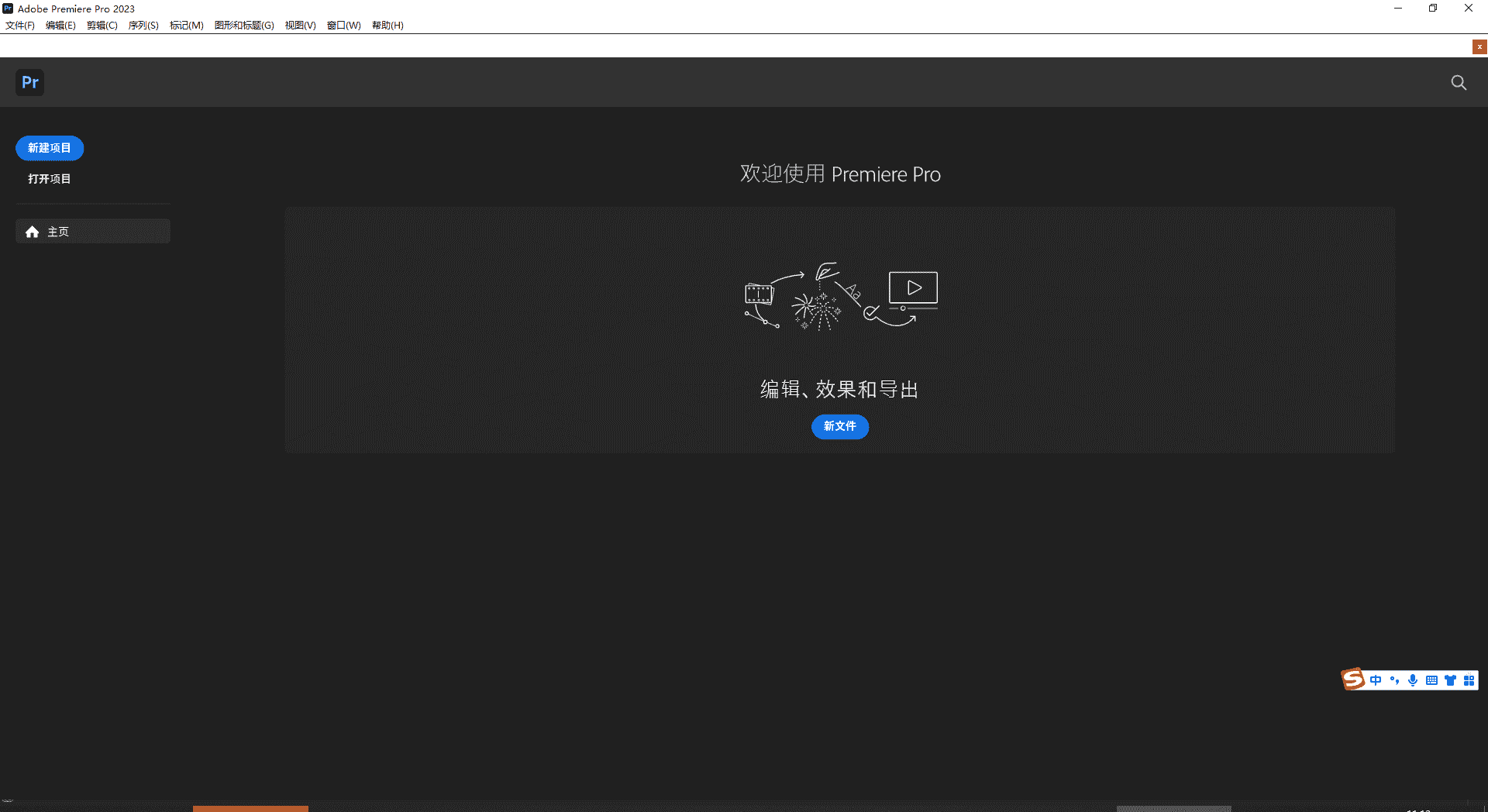Close the banner with orange x button
Screen dimensions: 1488x812
1479,47
